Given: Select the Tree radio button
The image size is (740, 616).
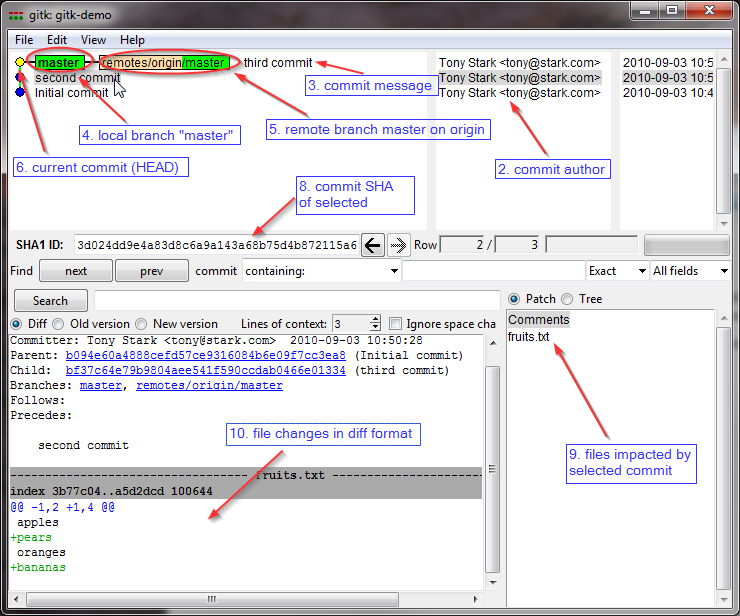Looking at the screenshot, I should 567,299.
